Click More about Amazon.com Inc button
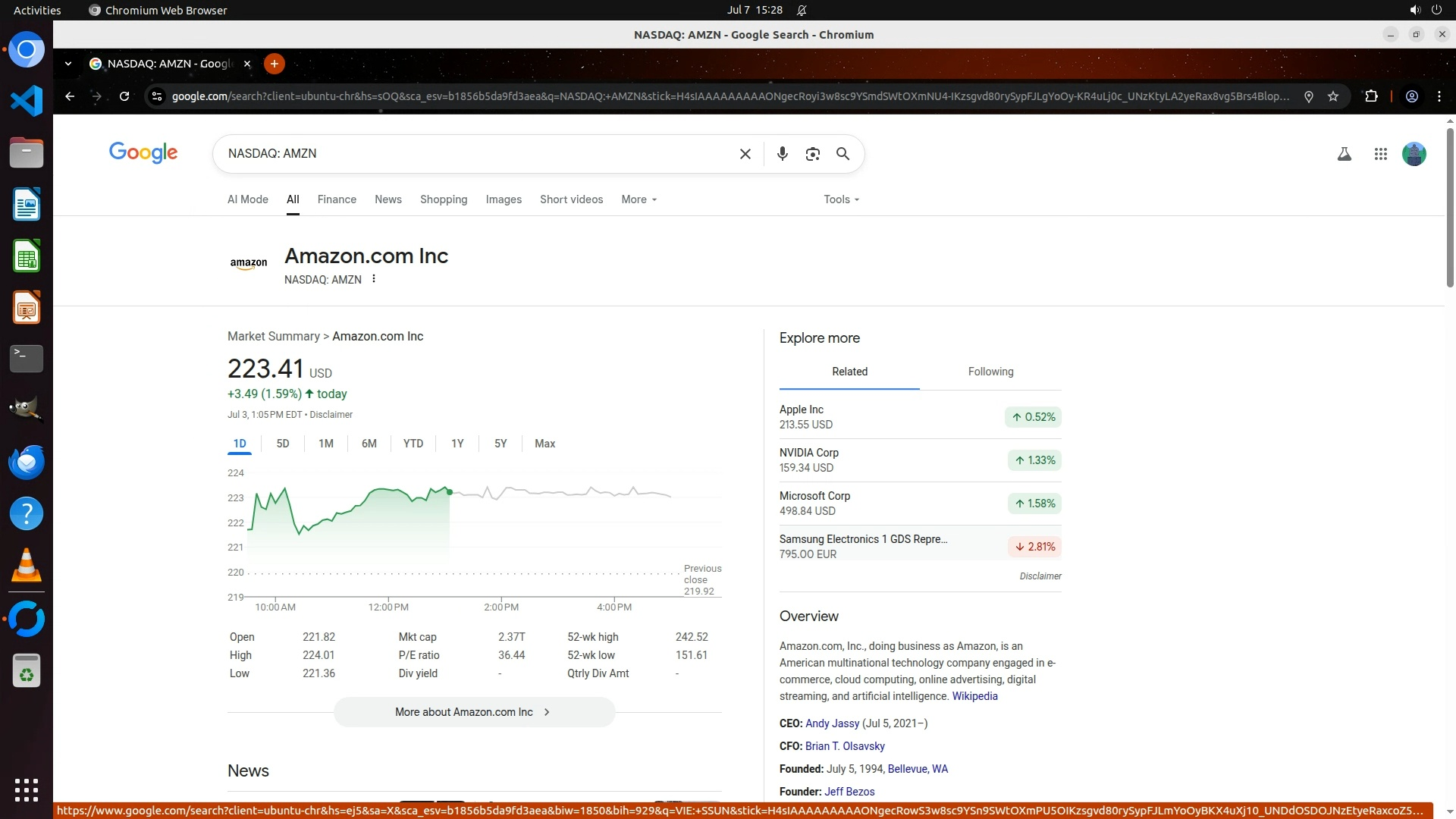 tap(474, 712)
